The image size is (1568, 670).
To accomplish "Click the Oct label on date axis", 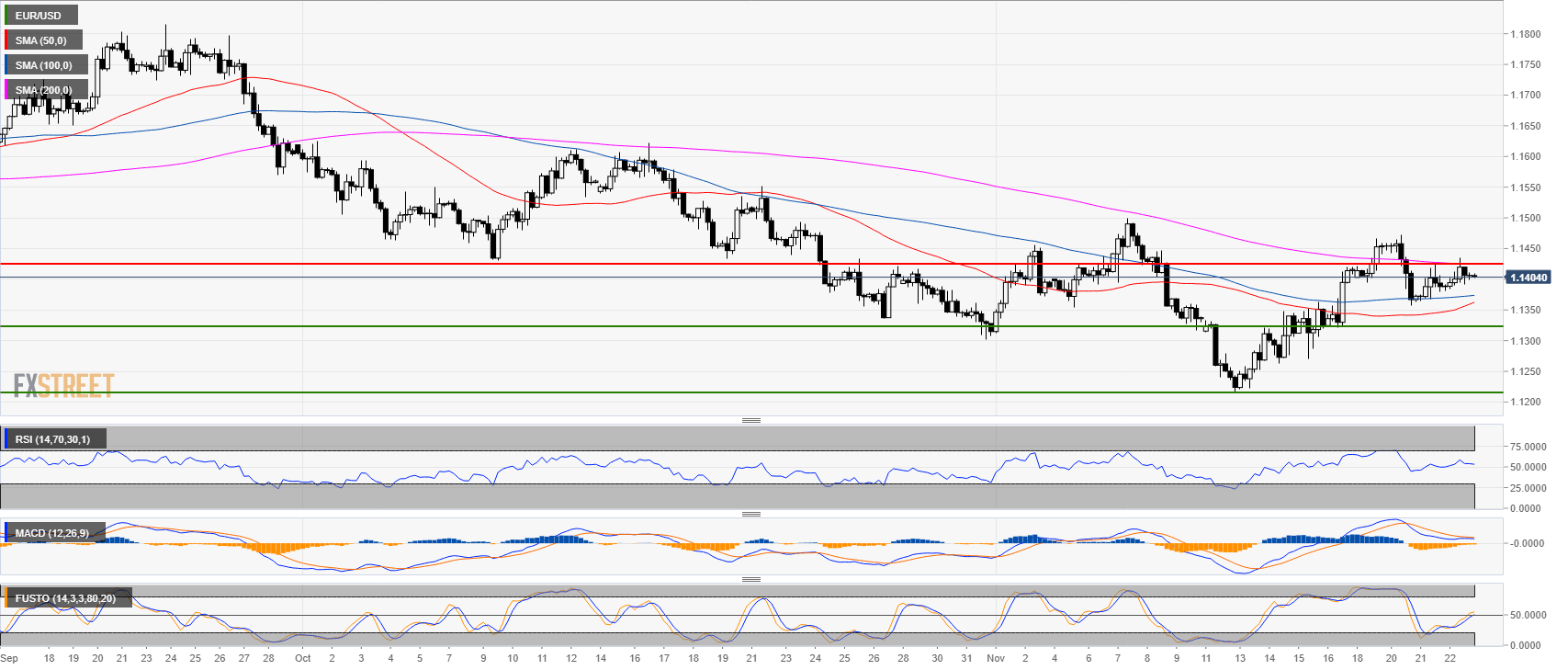I will tap(303, 658).
